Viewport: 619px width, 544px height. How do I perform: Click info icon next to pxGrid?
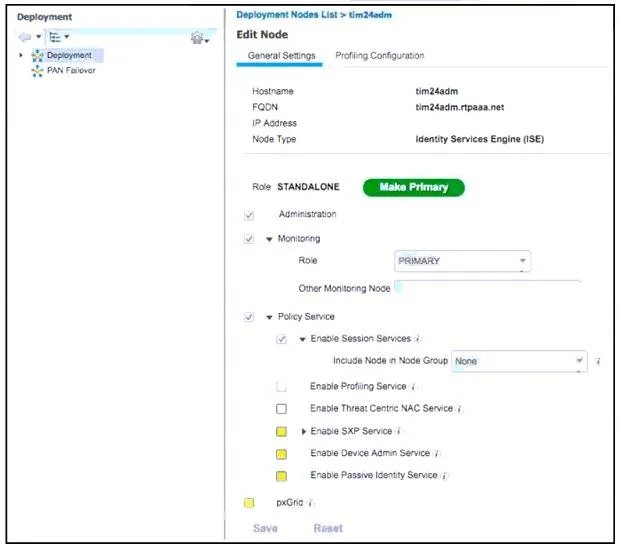tap(310, 503)
